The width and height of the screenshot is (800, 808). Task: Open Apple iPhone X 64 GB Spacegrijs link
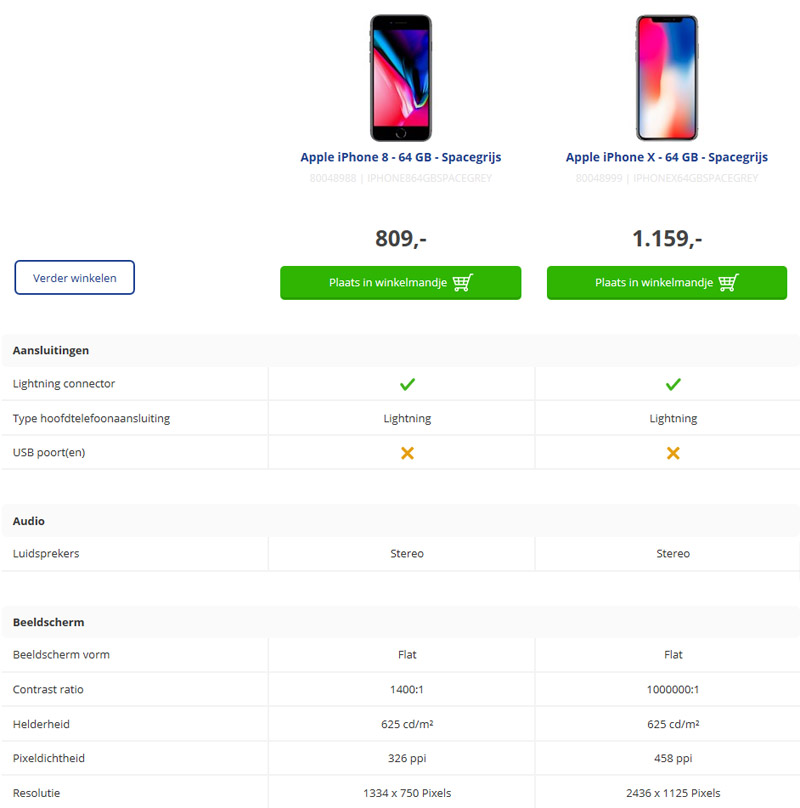tap(667, 157)
